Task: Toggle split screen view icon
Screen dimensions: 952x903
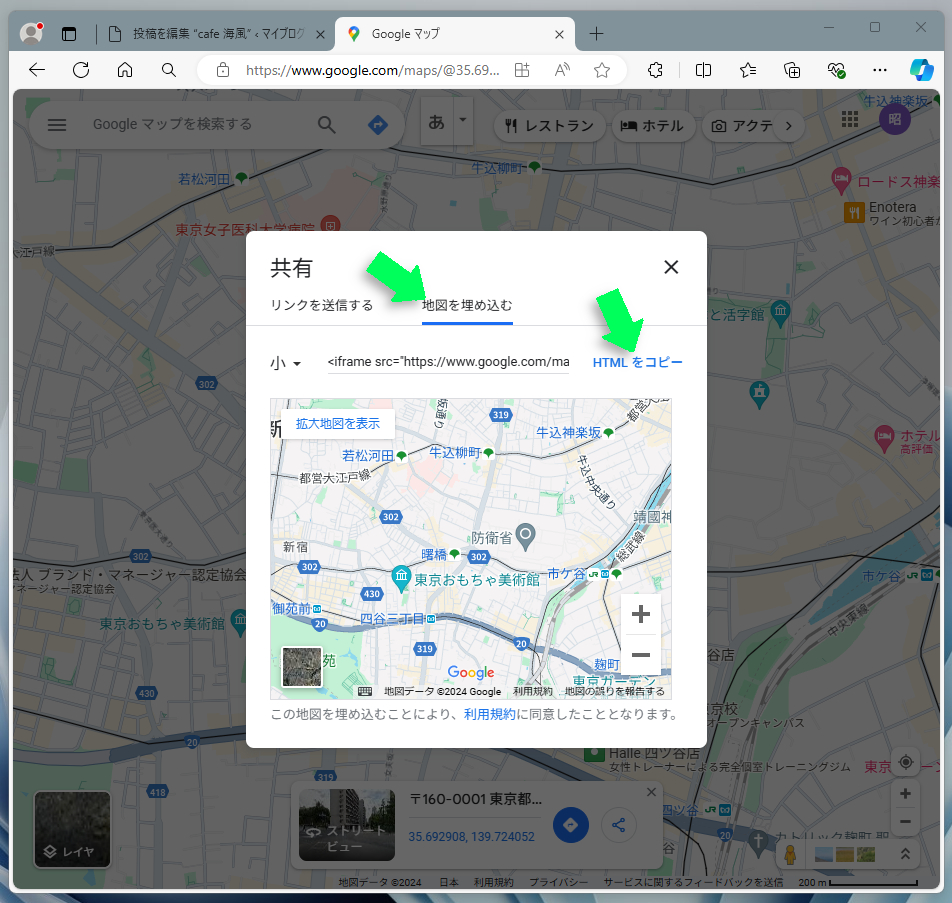Action: pyautogui.click(x=703, y=70)
